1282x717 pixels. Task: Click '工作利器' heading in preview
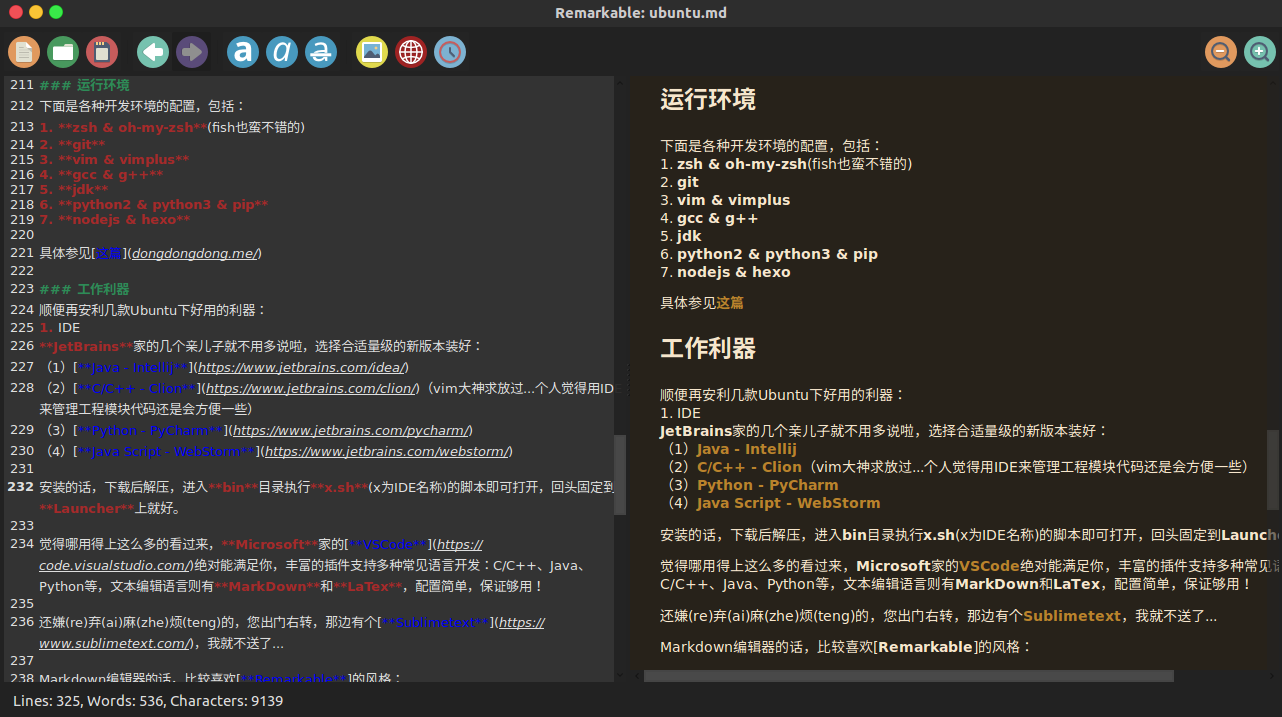[x=708, y=348]
